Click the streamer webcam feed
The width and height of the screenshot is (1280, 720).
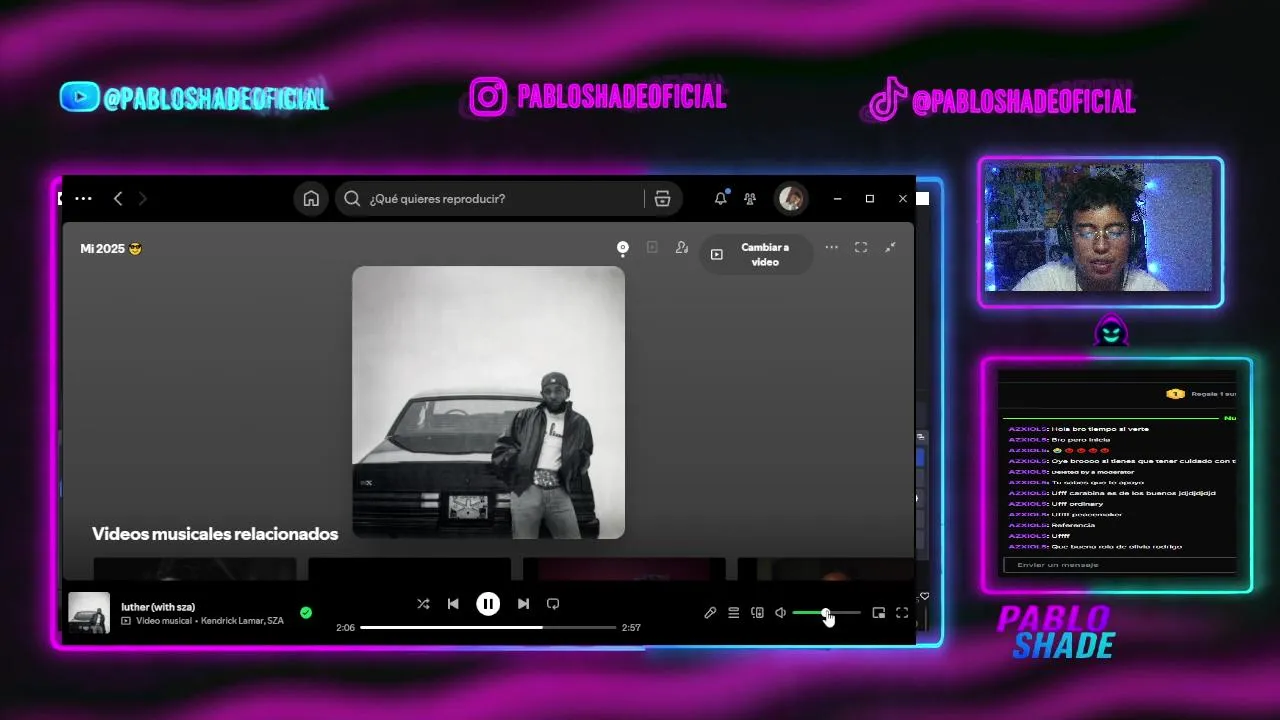1099,227
